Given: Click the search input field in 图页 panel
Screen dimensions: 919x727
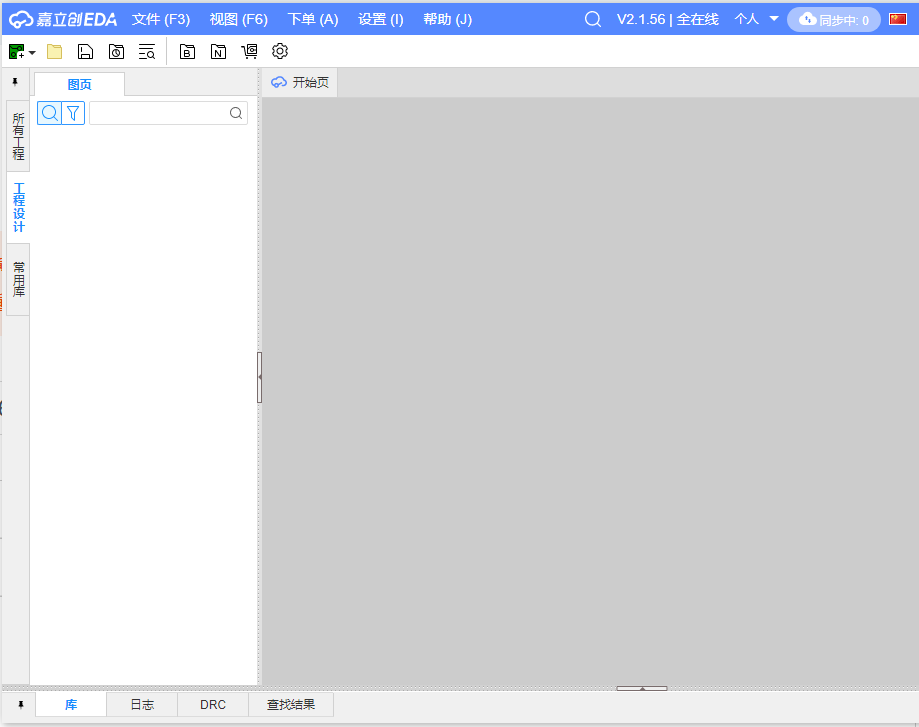Looking at the screenshot, I should tap(160, 113).
